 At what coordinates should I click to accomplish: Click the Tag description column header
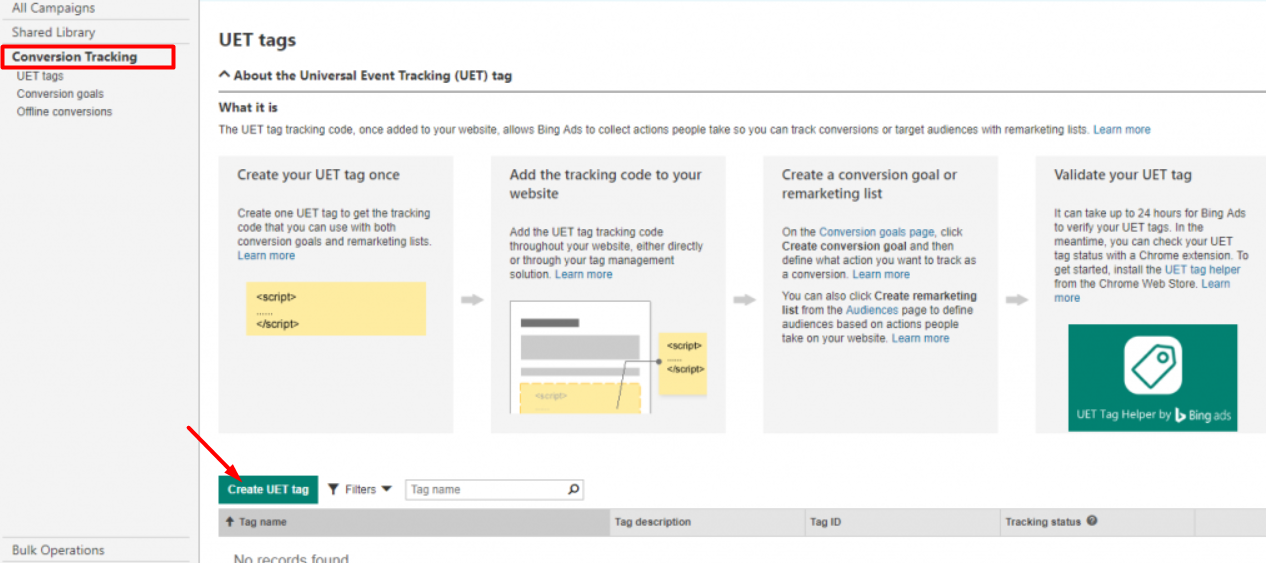pyautogui.click(x=707, y=522)
